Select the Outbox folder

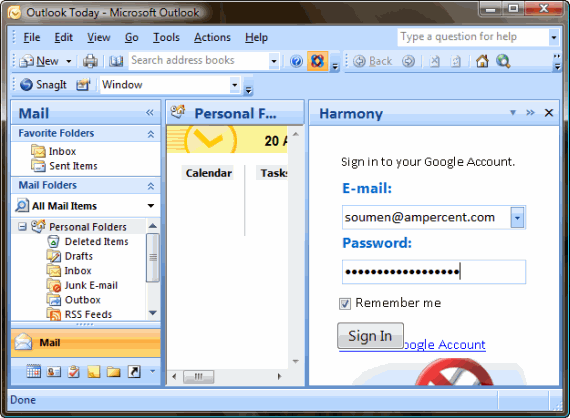tap(74, 300)
